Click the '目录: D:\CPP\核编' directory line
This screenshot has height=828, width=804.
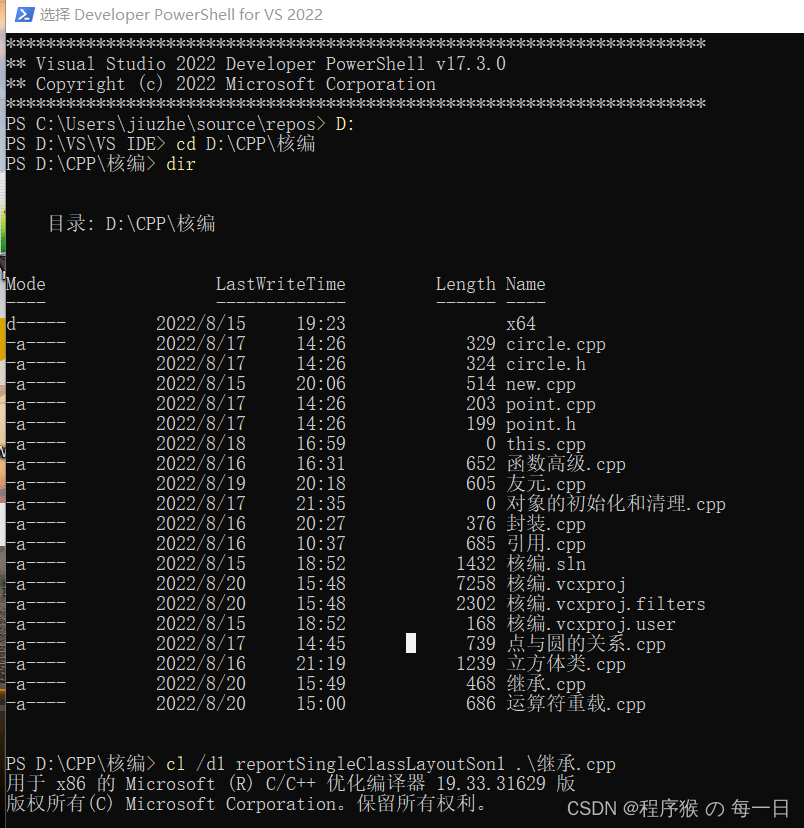click(x=131, y=223)
